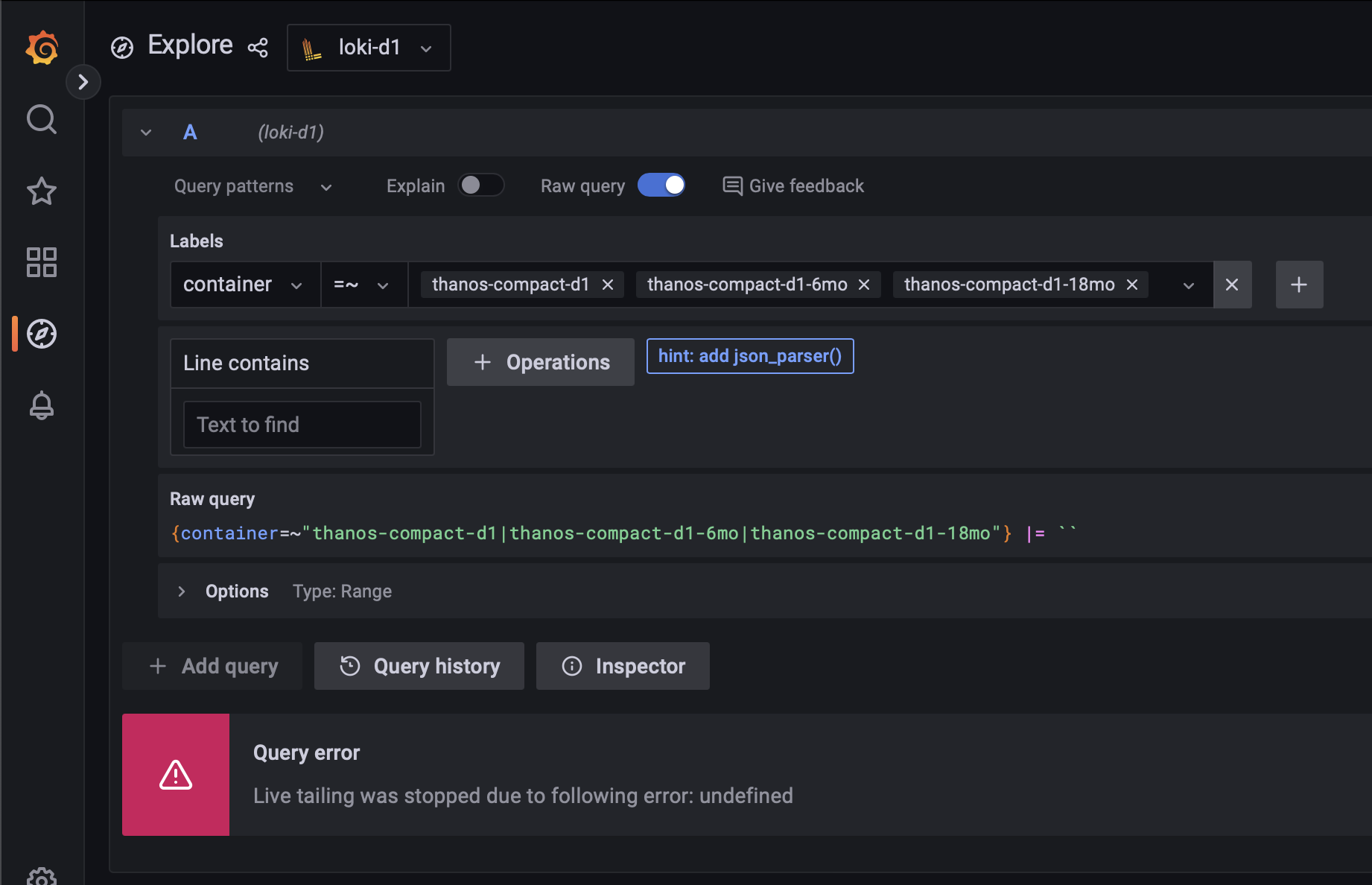Viewport: 1372px width, 885px height.
Task: Open the =~ operator dropdown
Action: click(x=363, y=285)
